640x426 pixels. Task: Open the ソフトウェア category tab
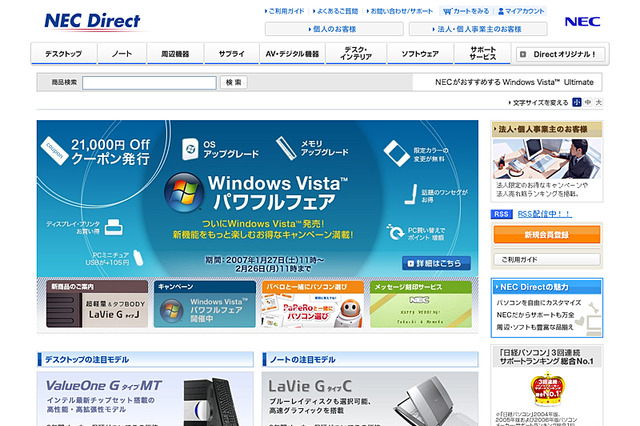pyautogui.click(x=420, y=53)
